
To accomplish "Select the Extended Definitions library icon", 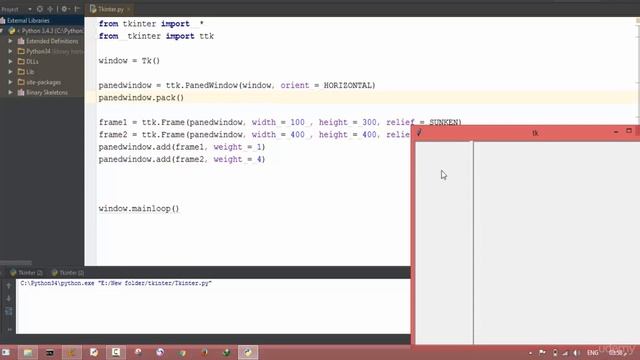I will click(21, 41).
